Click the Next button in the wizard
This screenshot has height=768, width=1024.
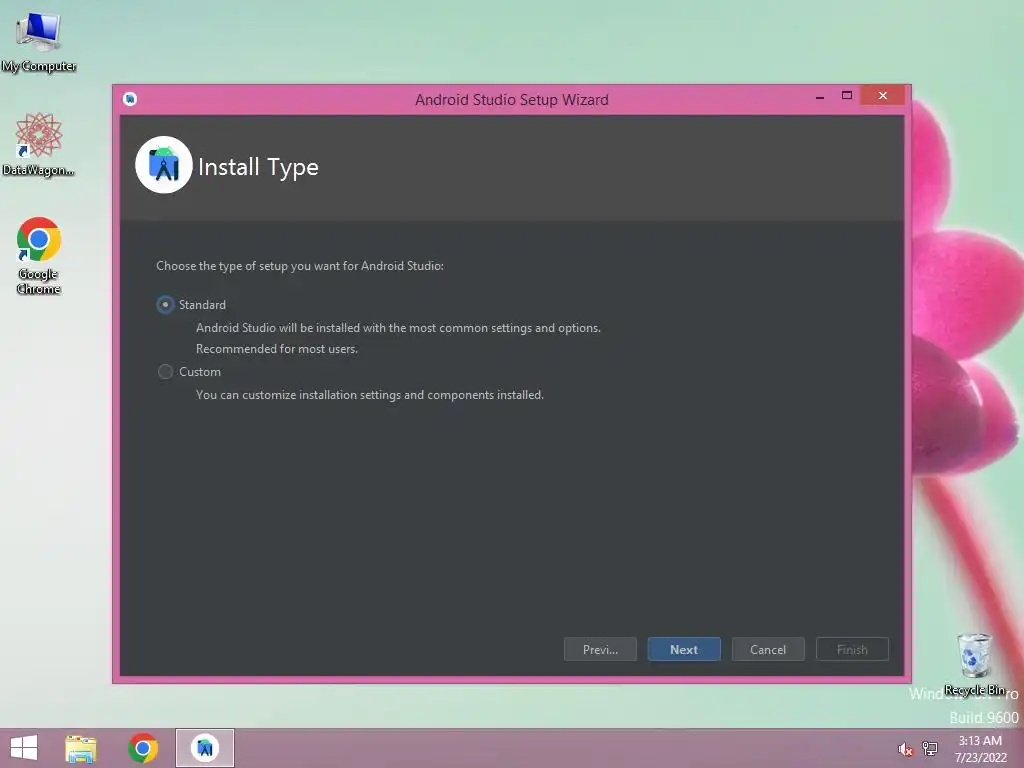(684, 649)
